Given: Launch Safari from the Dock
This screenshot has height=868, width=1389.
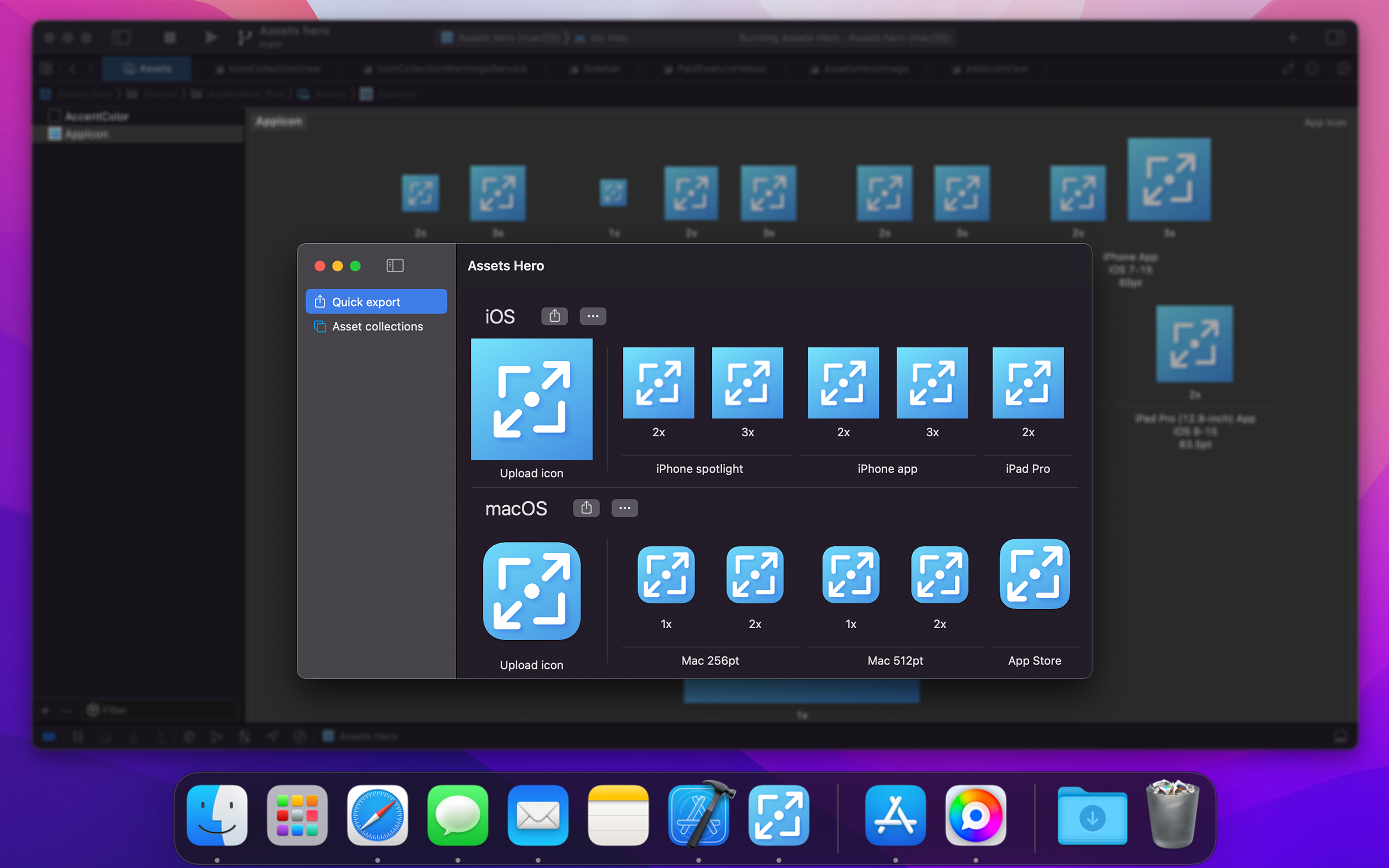Looking at the screenshot, I should 377,816.
